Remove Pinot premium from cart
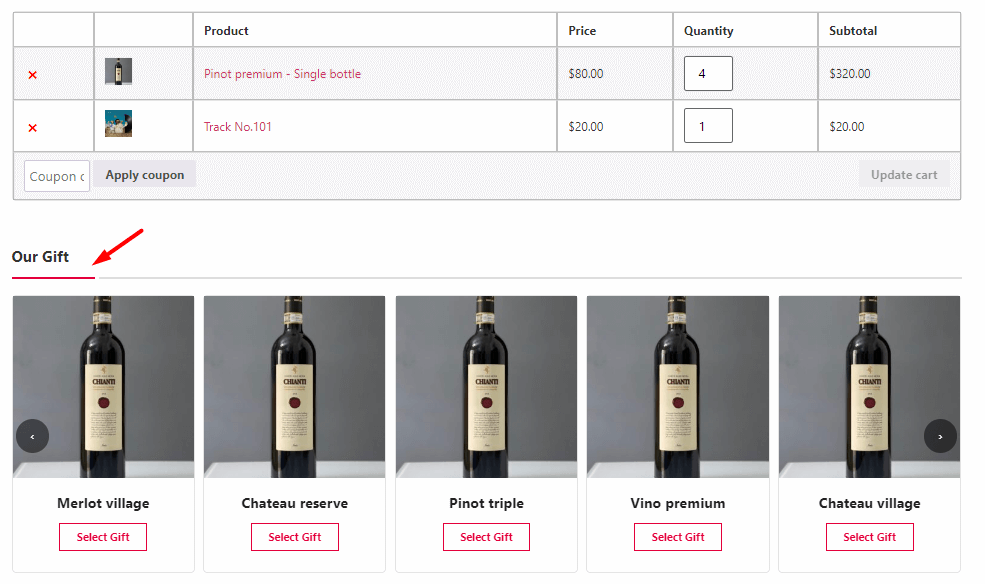 pyautogui.click(x=33, y=75)
